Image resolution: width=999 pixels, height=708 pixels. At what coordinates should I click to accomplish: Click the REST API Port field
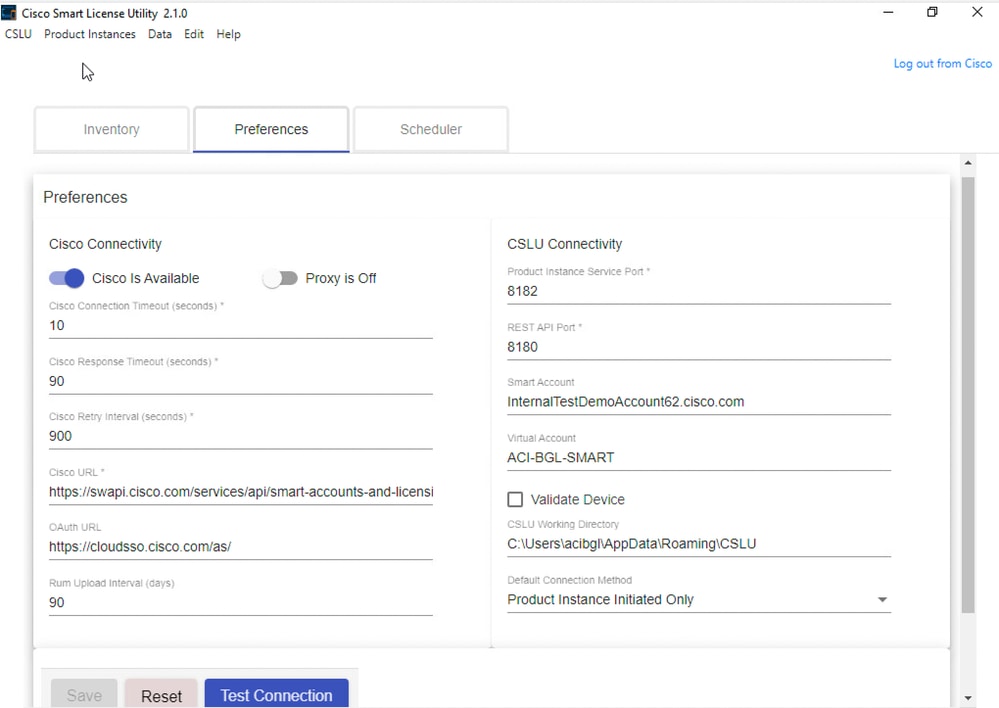coord(699,347)
